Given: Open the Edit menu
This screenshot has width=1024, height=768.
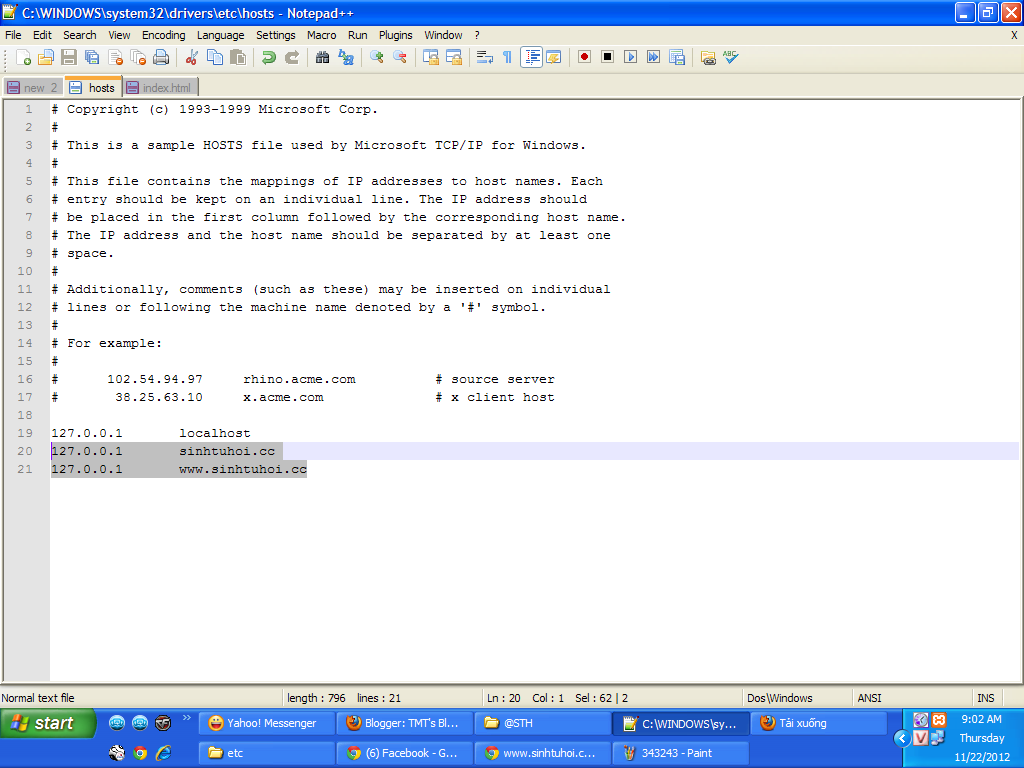Looking at the screenshot, I should tap(42, 35).
